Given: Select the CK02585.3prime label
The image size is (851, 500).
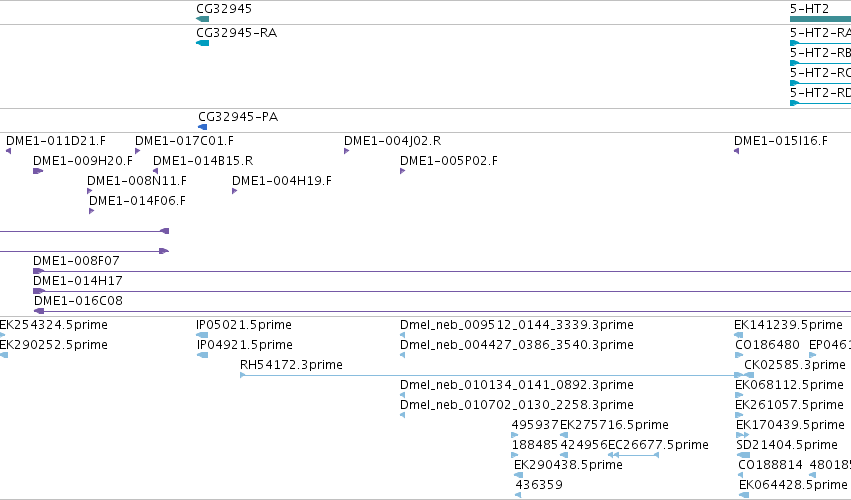Looking at the screenshot, I should coord(795,365).
